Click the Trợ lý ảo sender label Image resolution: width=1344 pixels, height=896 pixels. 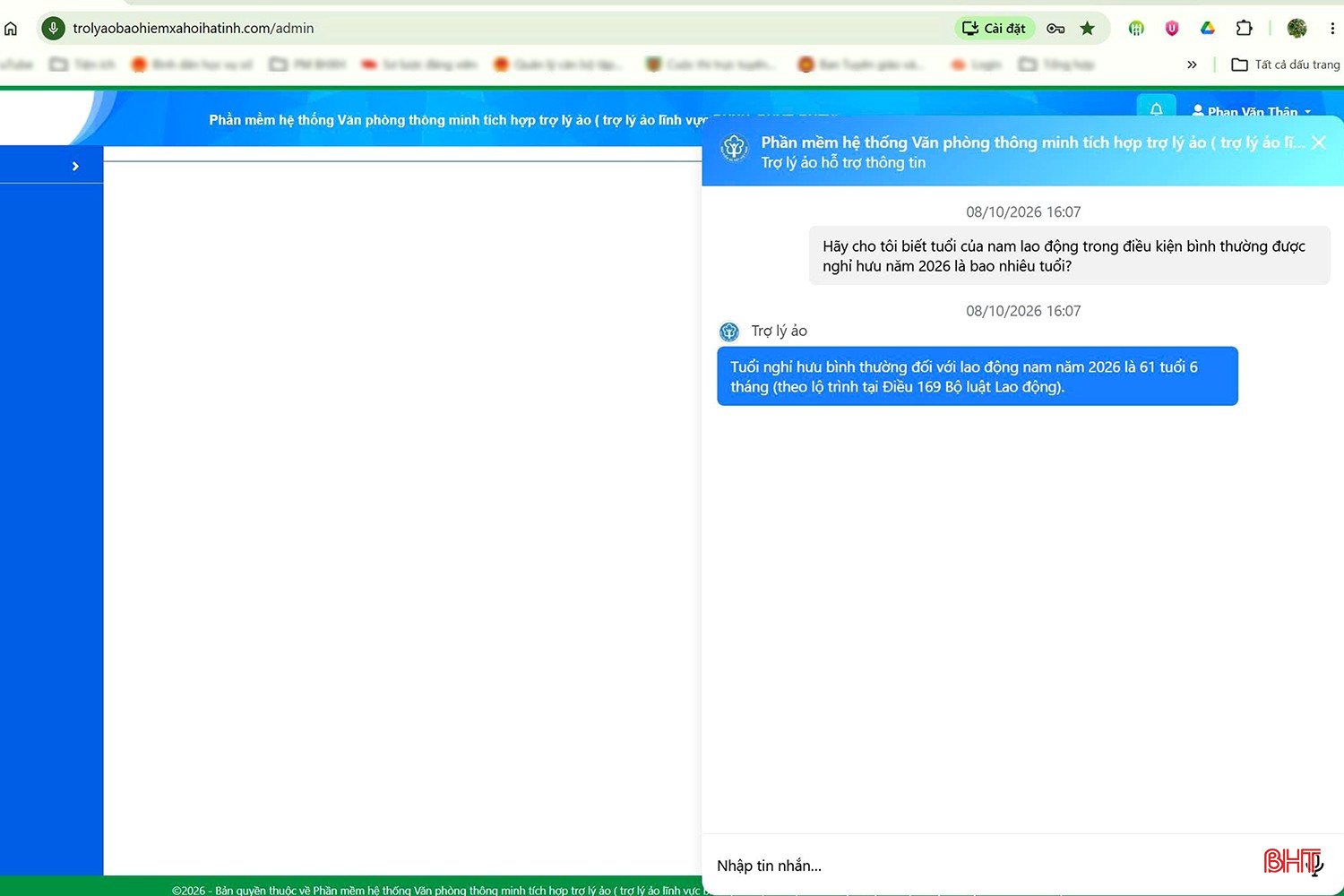(x=779, y=331)
